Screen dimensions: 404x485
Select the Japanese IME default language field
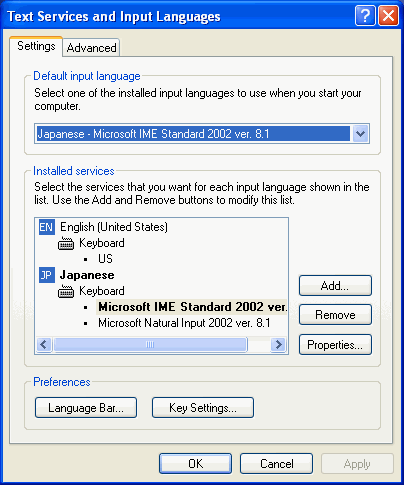(202, 134)
